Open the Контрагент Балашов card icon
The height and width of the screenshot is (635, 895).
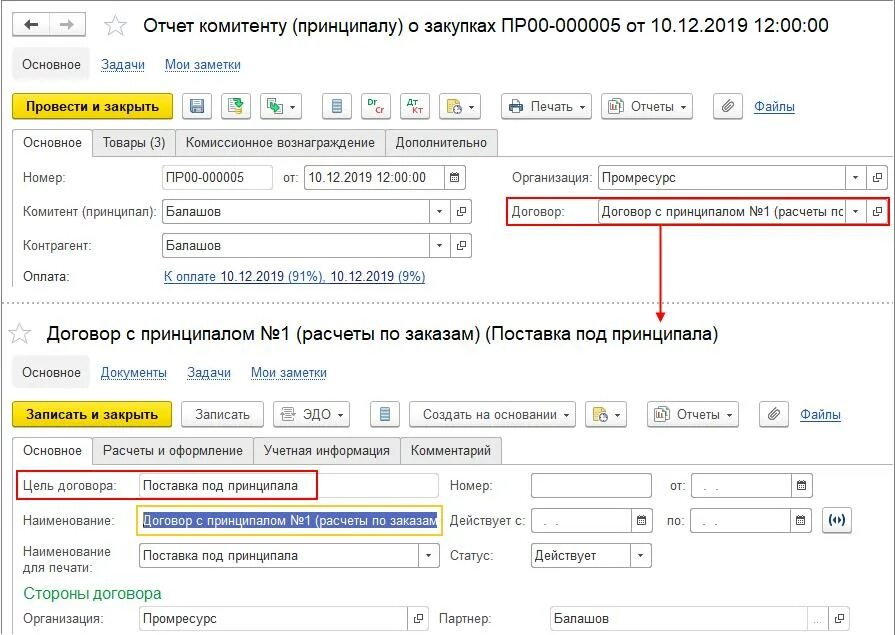(x=461, y=246)
